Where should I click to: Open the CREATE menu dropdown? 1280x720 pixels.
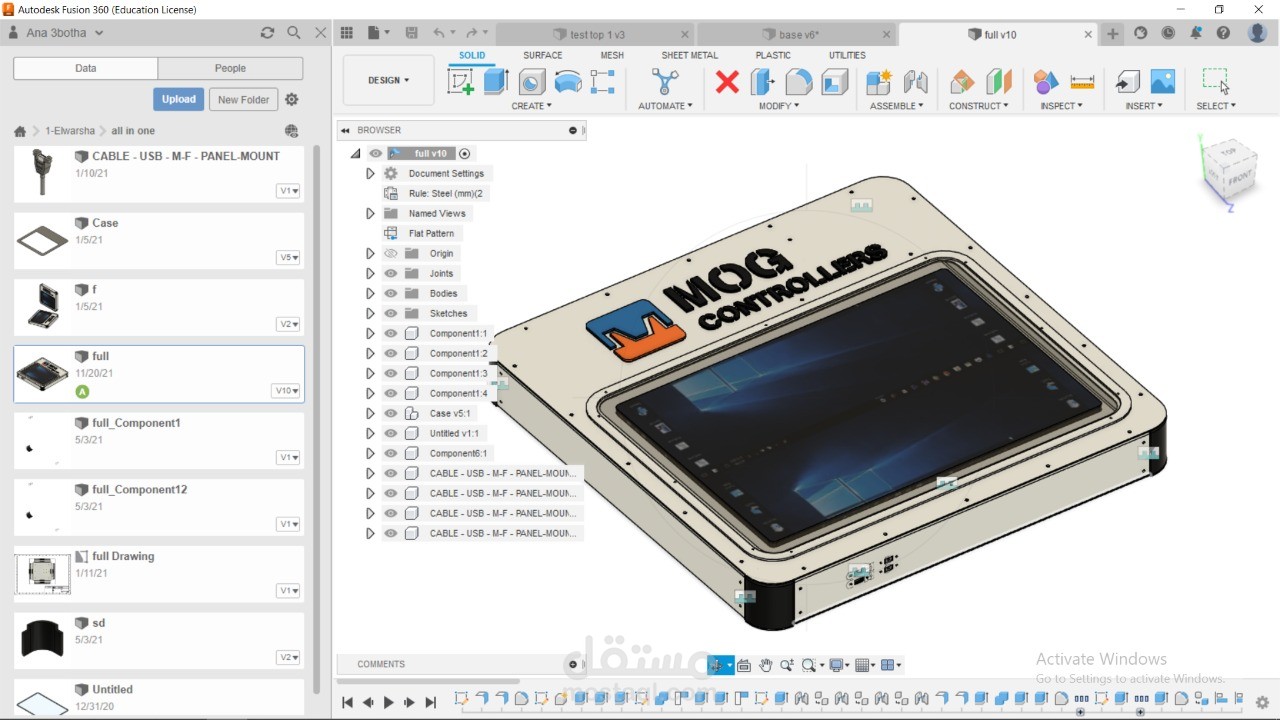[531, 106]
